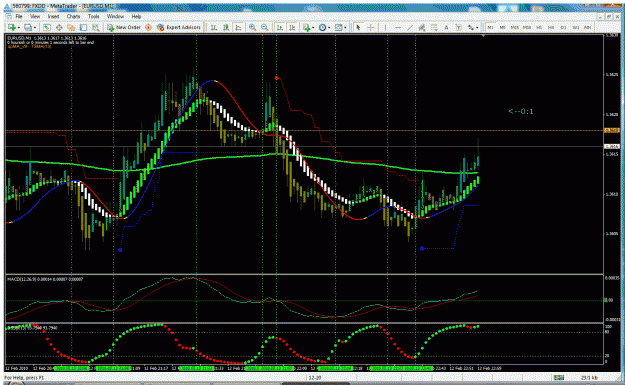Click the "For Help, press F1" status text

coord(24,377)
